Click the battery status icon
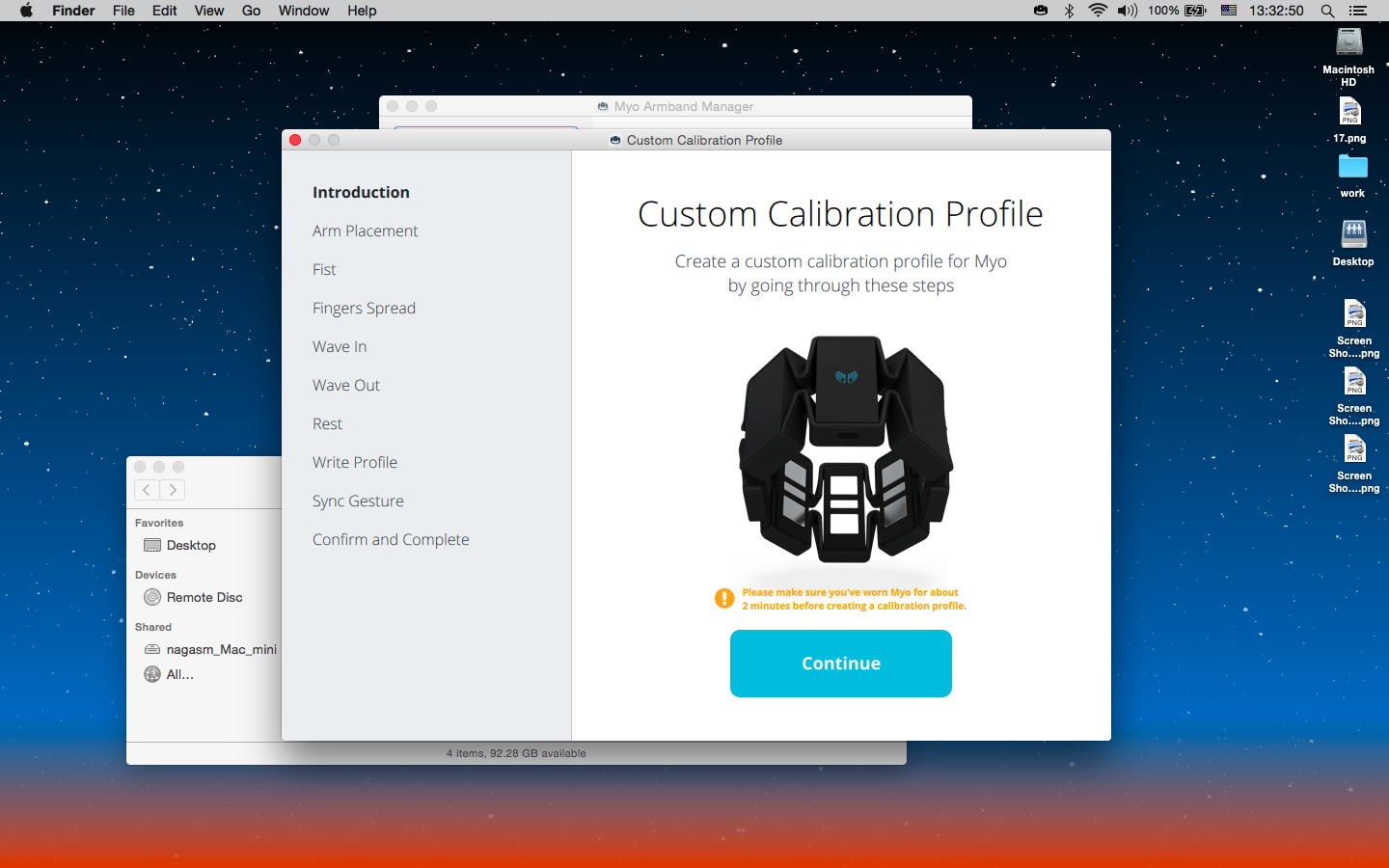Screen dimensions: 1389x868 (1196, 11)
